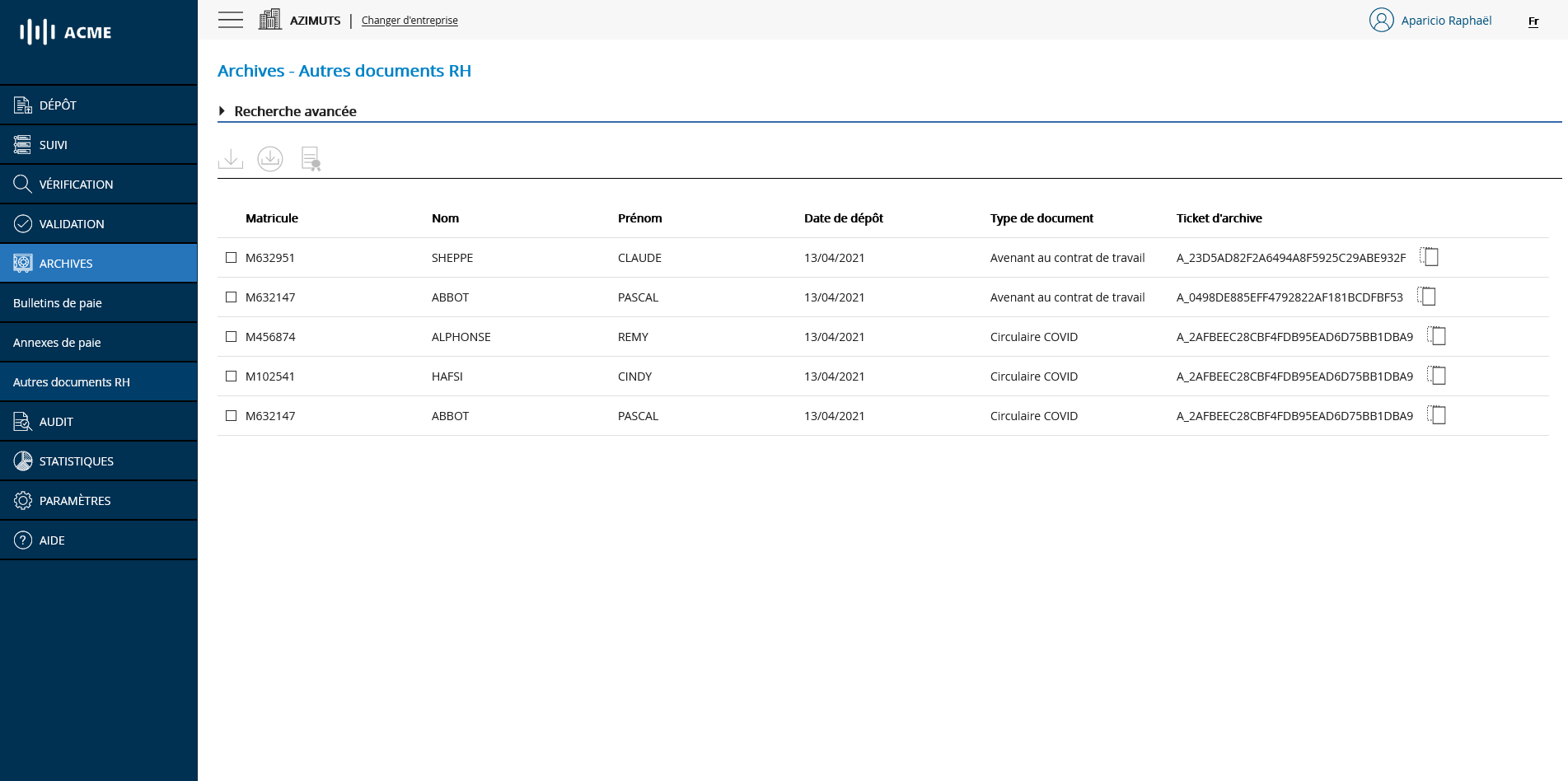
Task: Click the user profile avatar icon
Action: tap(1381, 20)
